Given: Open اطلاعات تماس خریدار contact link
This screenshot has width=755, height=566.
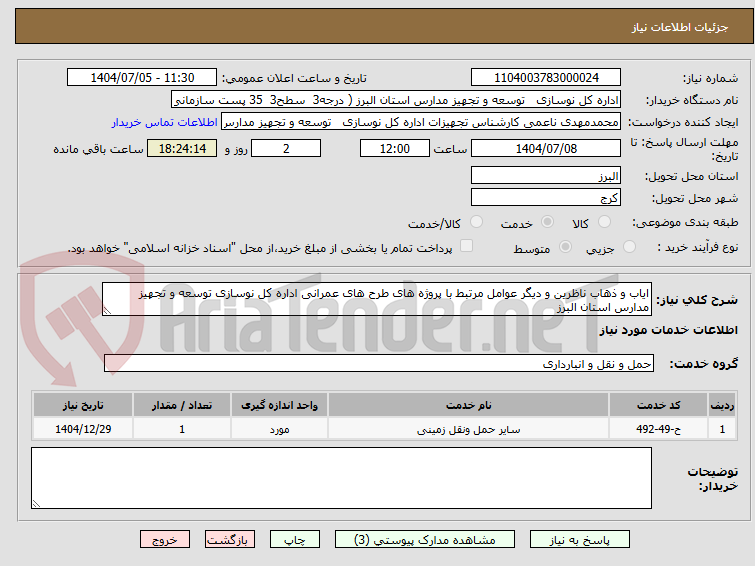Looking at the screenshot, I should coord(165,122).
